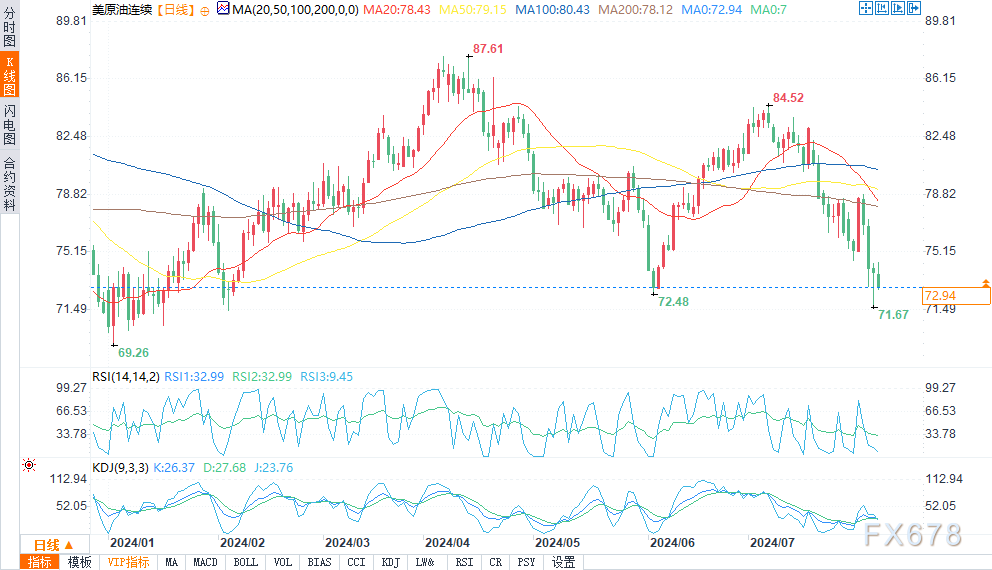Viewport: 992px width, 570px height.
Task: Click the 2024/04 date axis label
Action: pyautogui.click(x=447, y=543)
